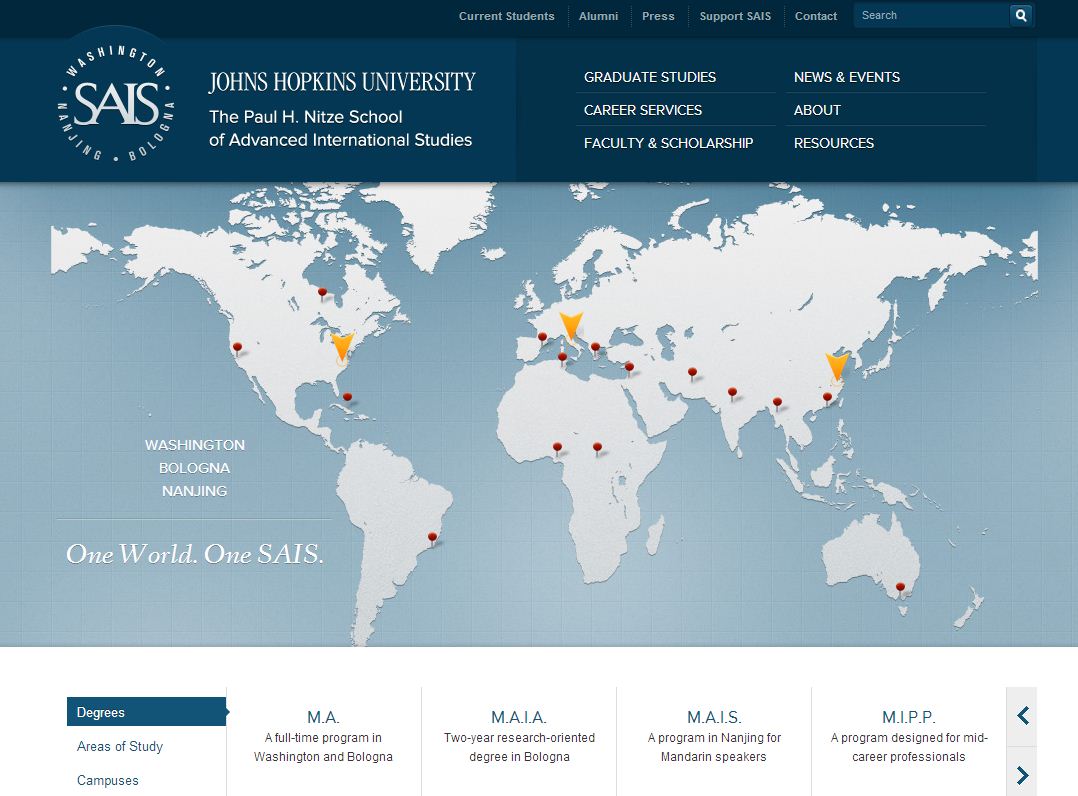Switch to the Campuses tab
Screen dimensions: 1078x796
coord(107,780)
